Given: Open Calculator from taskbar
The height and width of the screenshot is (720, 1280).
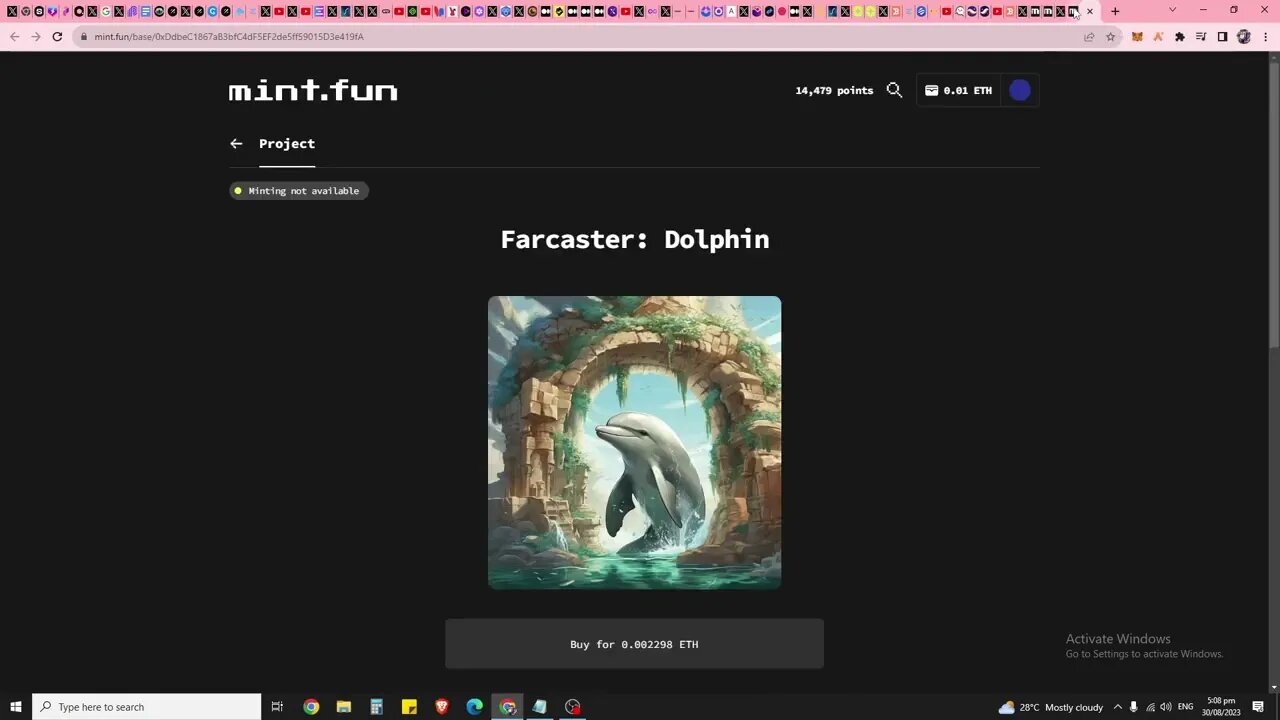Looking at the screenshot, I should [x=377, y=707].
